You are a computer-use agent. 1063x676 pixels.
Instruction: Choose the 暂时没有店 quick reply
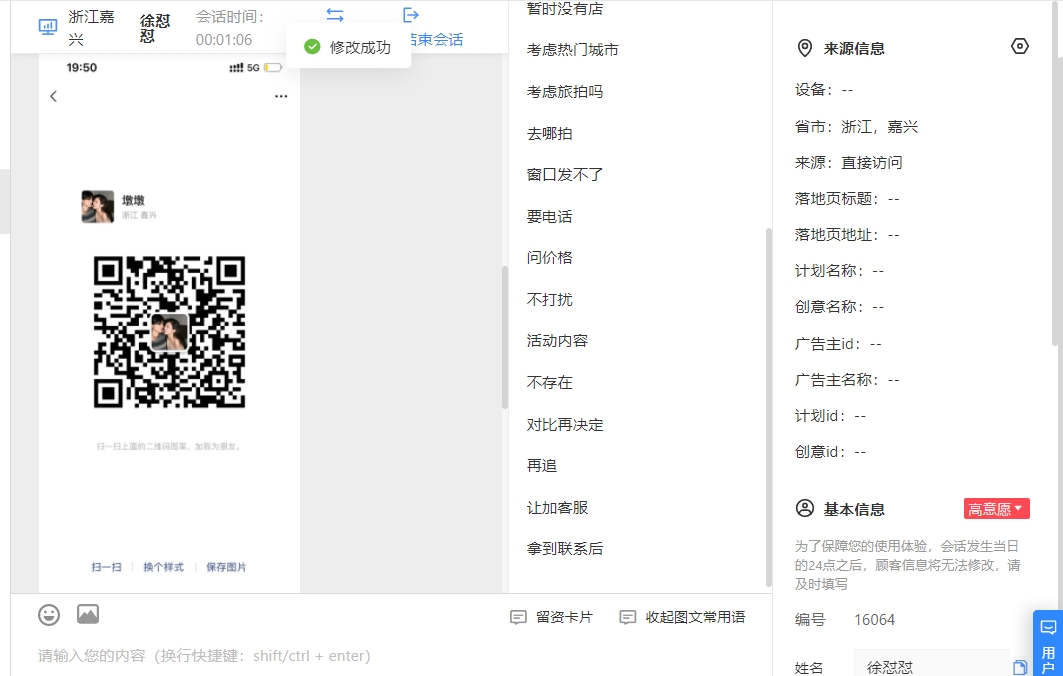click(x=565, y=9)
